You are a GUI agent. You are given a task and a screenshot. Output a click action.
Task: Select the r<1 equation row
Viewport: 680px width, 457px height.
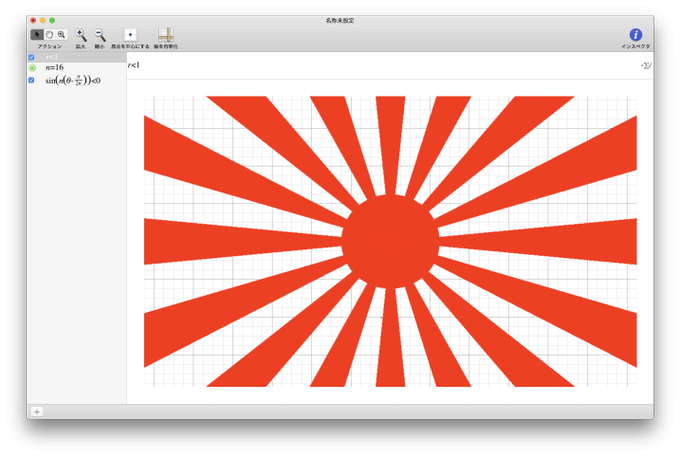point(77,57)
